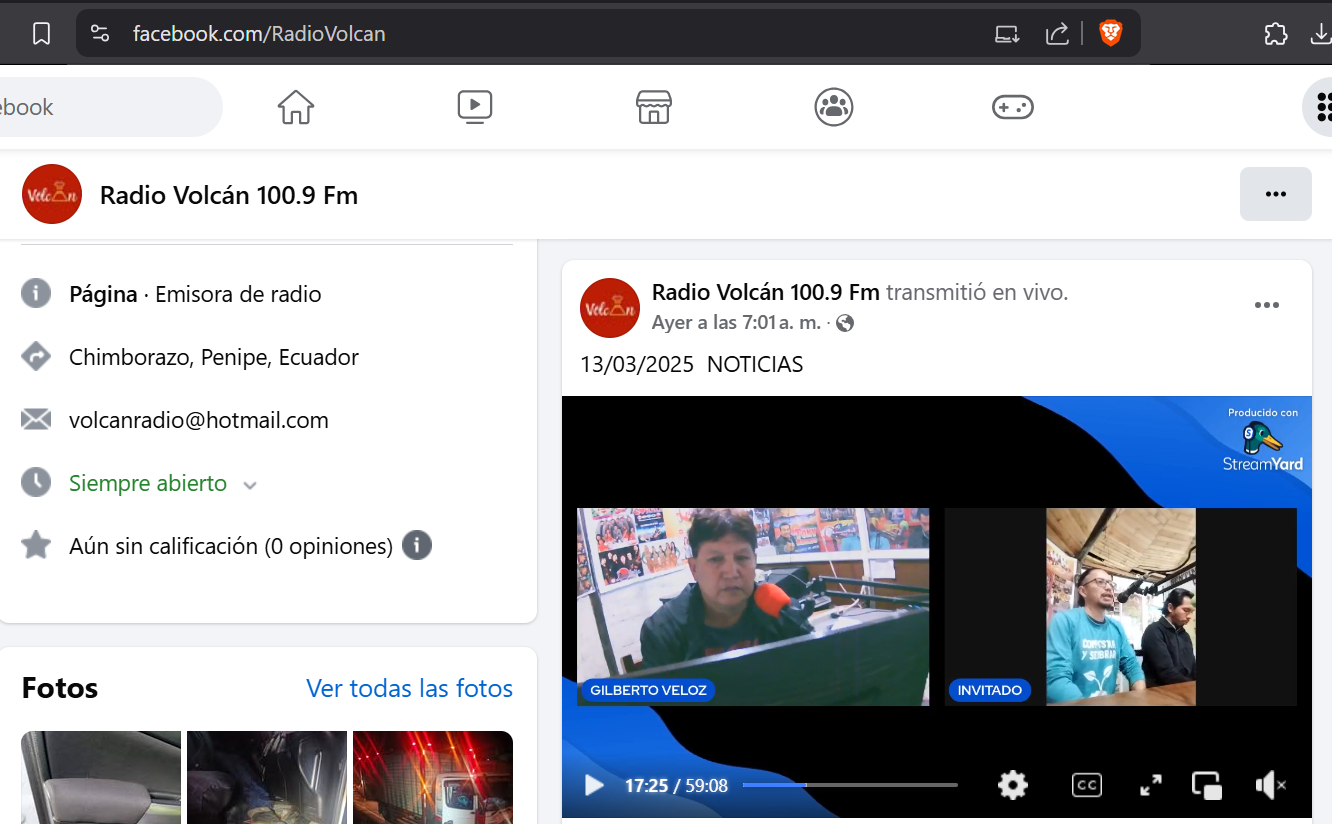Click the facebook.com/RadioVolcan address bar
1332x824 pixels.
click(259, 34)
